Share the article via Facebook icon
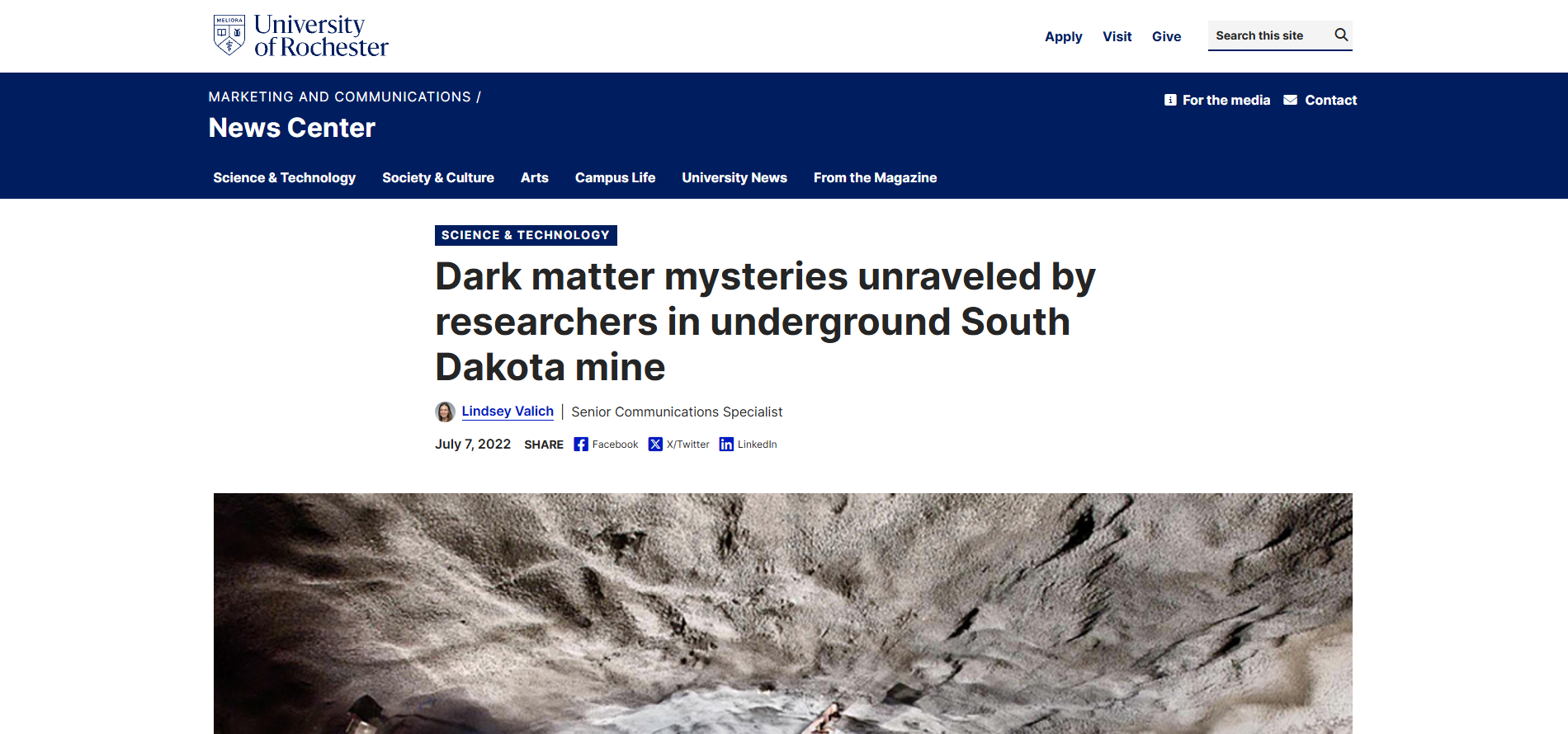 click(581, 445)
